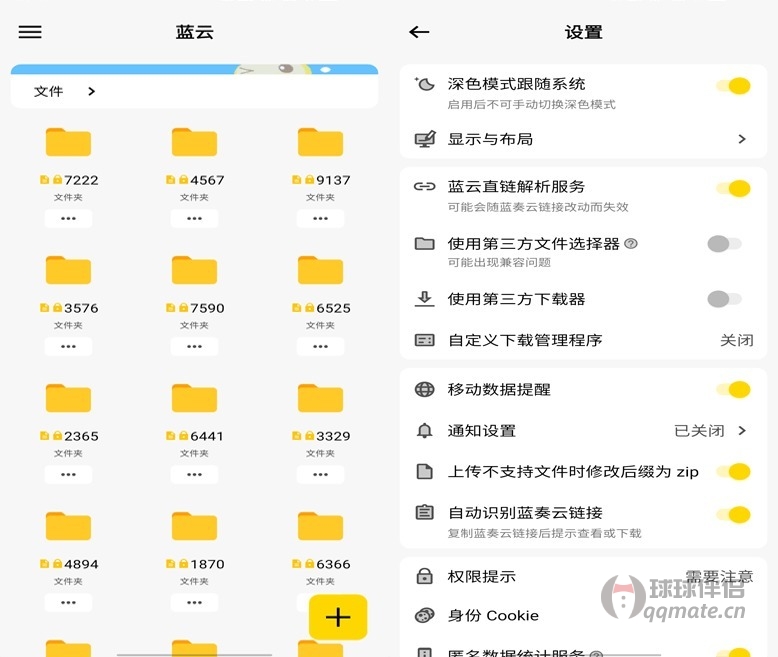Expand the 文件 breadcrumb path
Viewport: 778px width, 657px height.
[x=91, y=91]
